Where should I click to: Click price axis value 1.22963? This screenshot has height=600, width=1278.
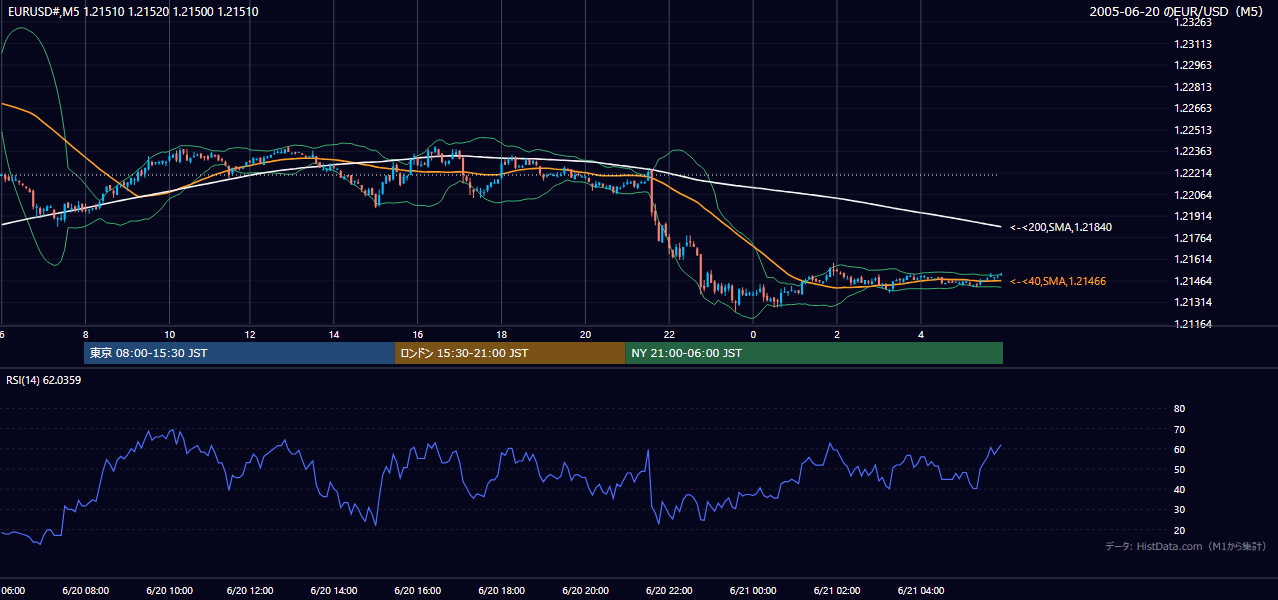[x=1192, y=65]
